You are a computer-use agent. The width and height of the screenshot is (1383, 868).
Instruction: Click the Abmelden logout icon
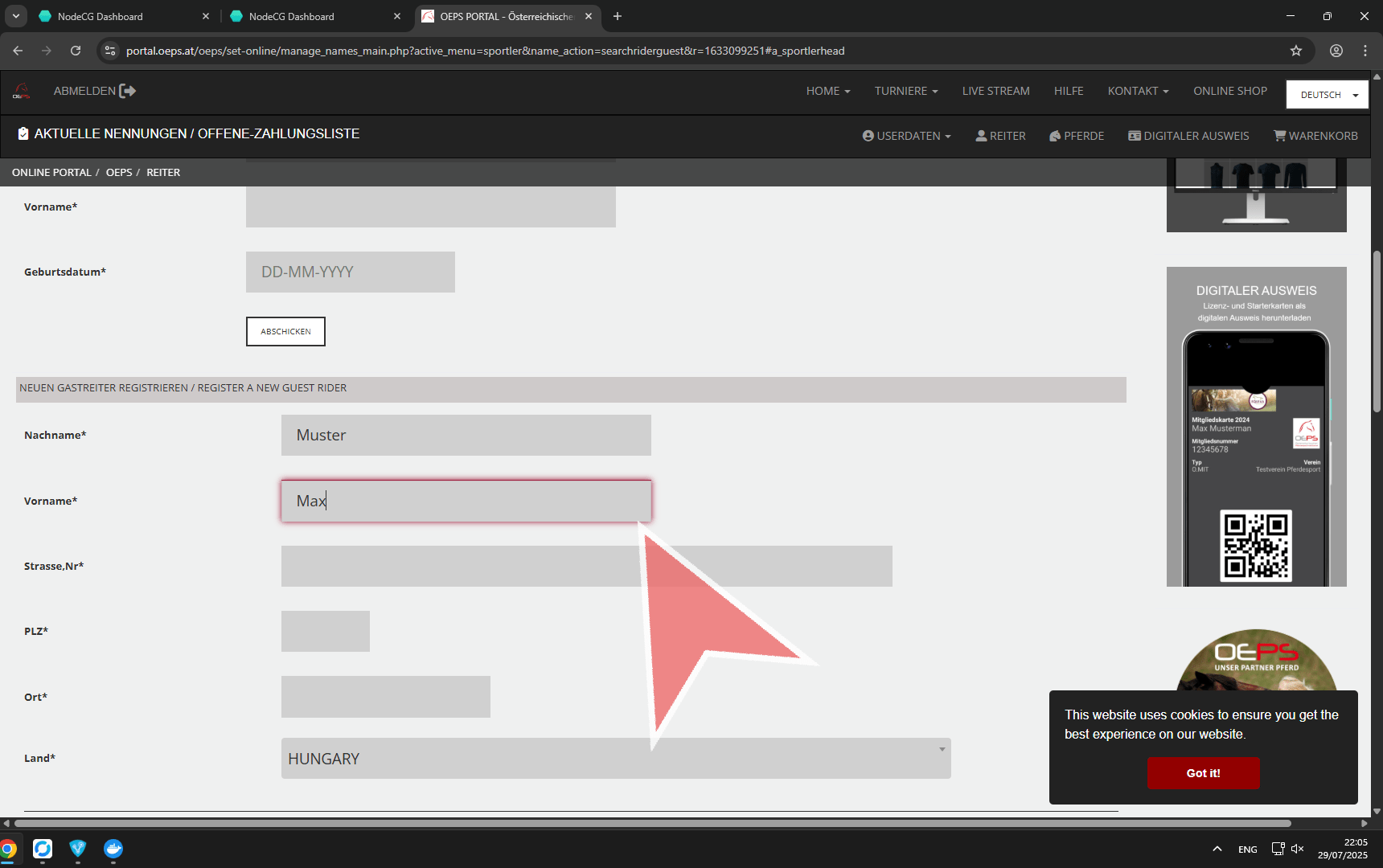tap(127, 92)
